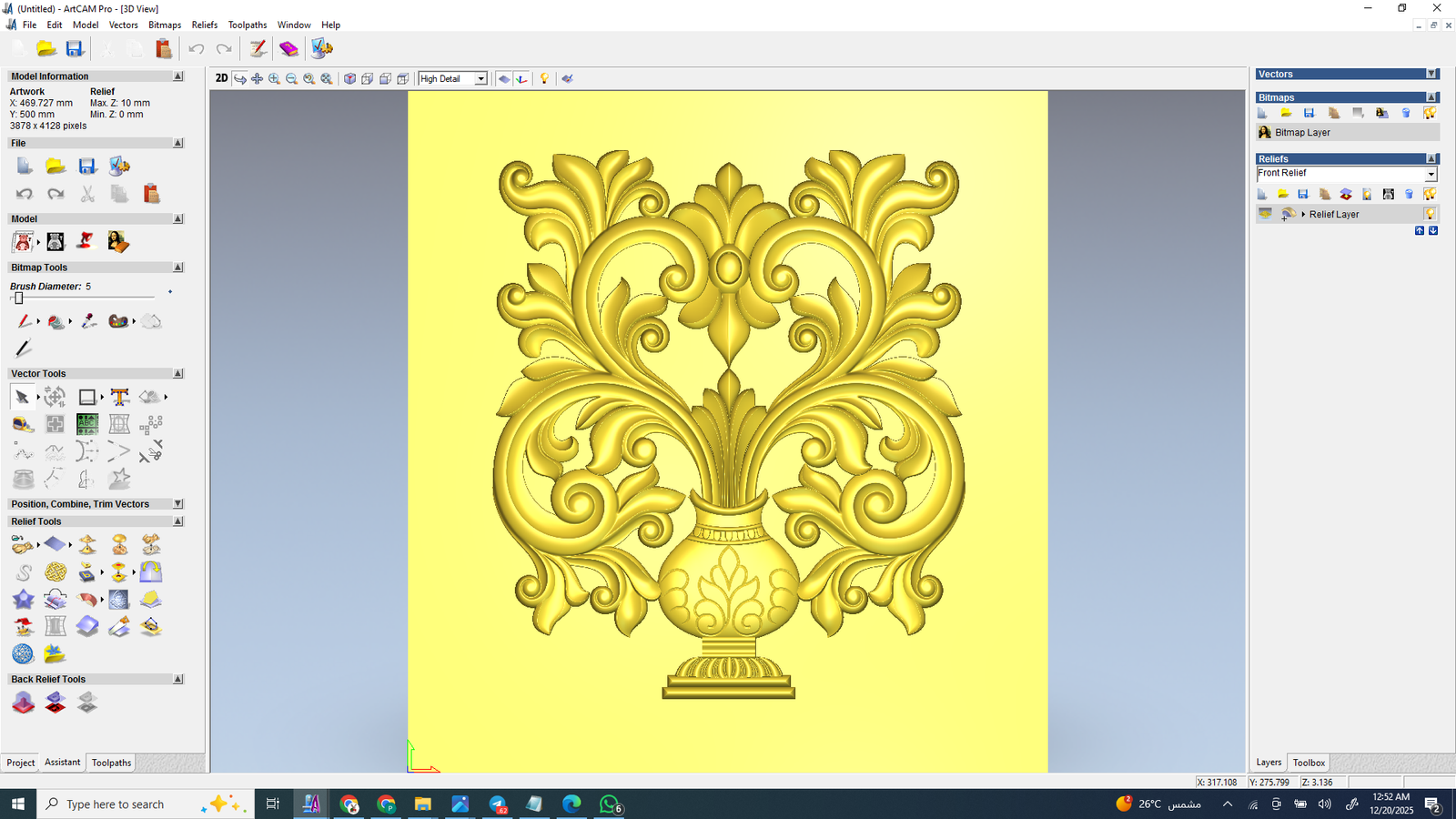Open the Reliefs menu

(x=205, y=25)
